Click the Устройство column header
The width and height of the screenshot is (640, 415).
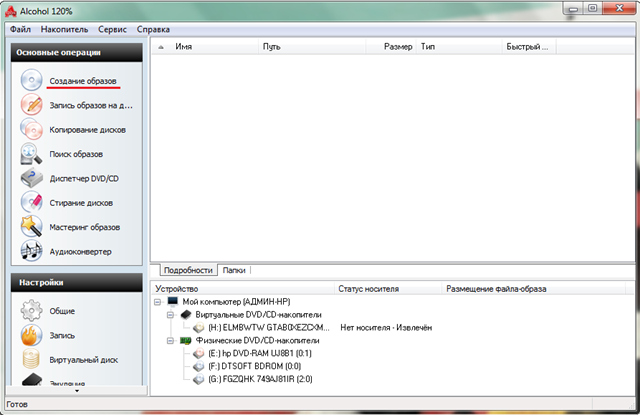pyautogui.click(x=243, y=289)
